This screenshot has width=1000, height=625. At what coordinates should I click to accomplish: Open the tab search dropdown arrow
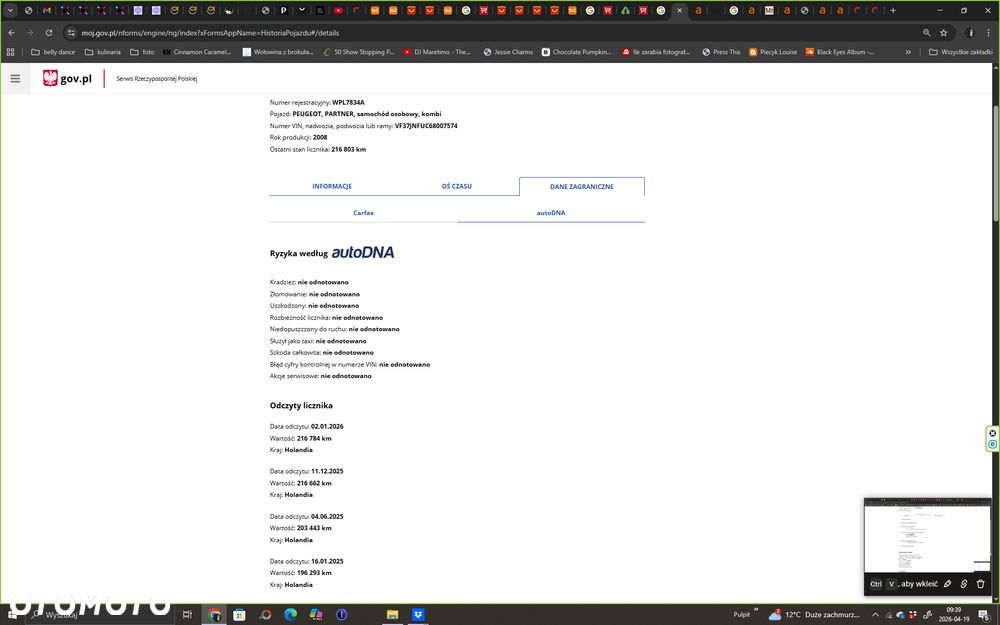(x=10, y=10)
